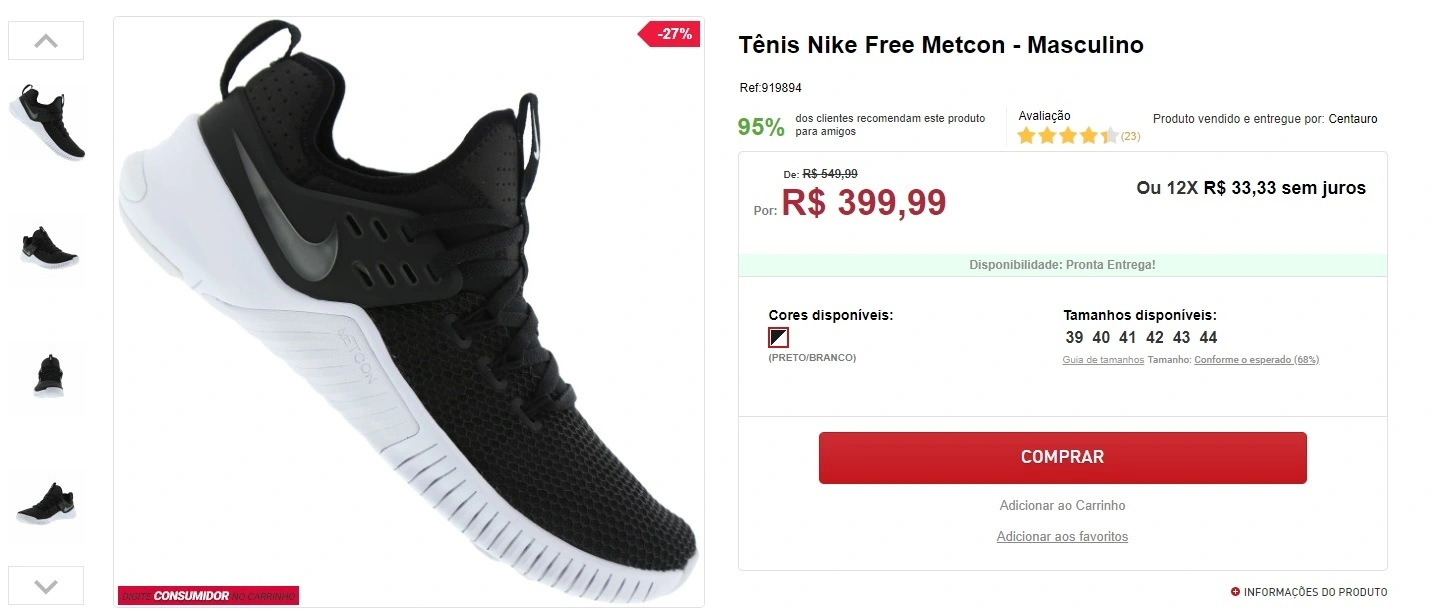1433x614 pixels.
Task: Select the PRETO/BRANCO color swatch
Action: click(778, 337)
